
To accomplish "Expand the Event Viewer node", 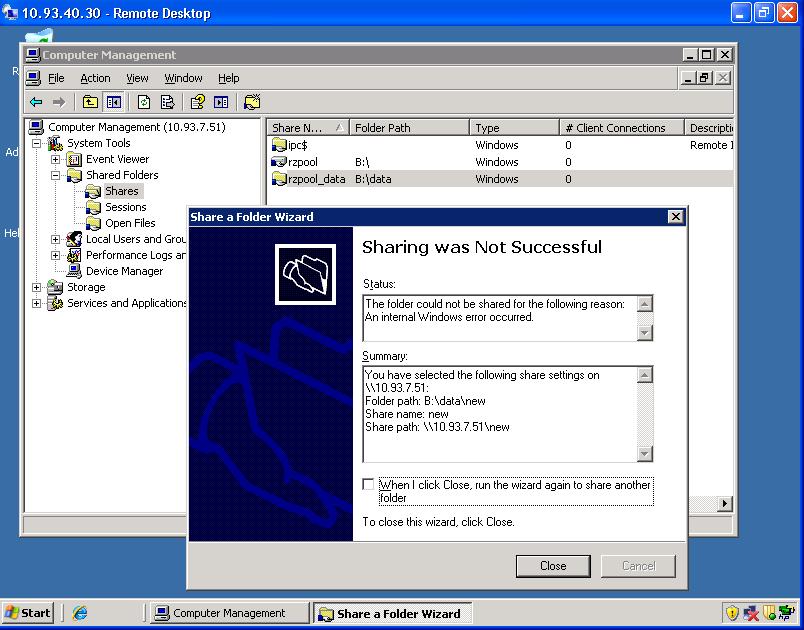I will (56, 159).
